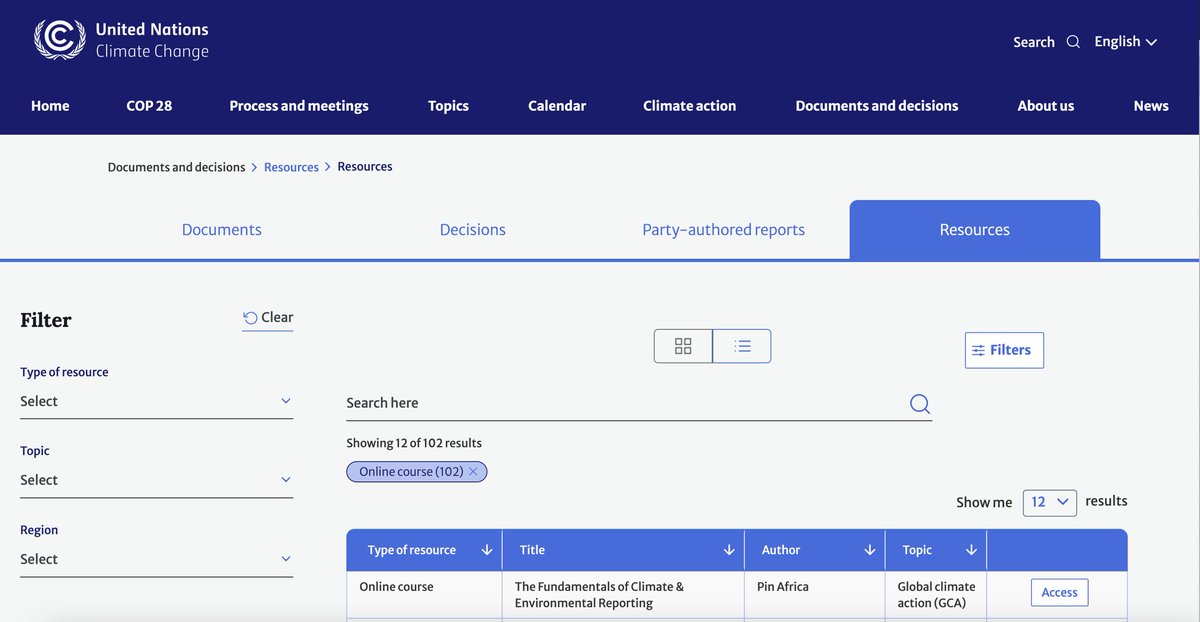Expand the Topic select dropdown
Viewport: 1200px width, 622px height.
pyautogui.click(x=156, y=480)
